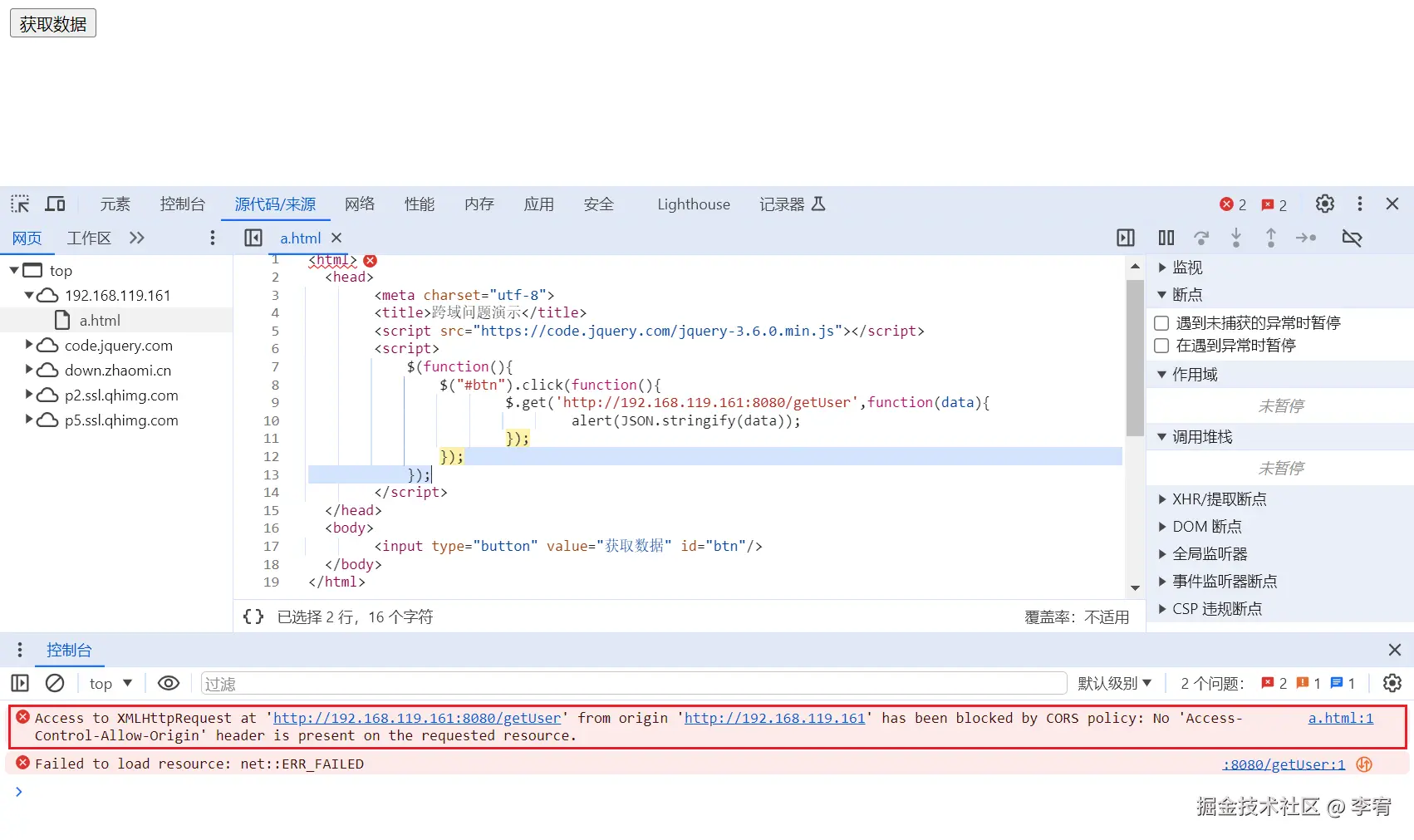Click the Step debugger icon
This screenshot has height=840, width=1414.
1306,238
